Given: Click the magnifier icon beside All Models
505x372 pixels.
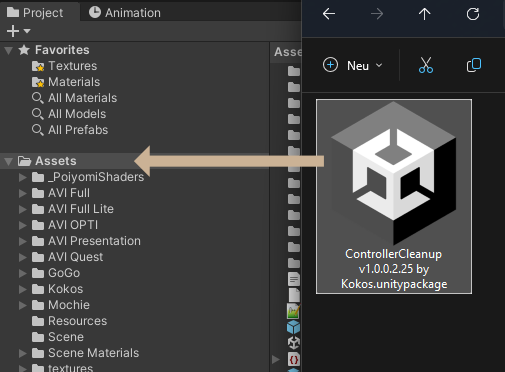Looking at the screenshot, I should (38, 114).
